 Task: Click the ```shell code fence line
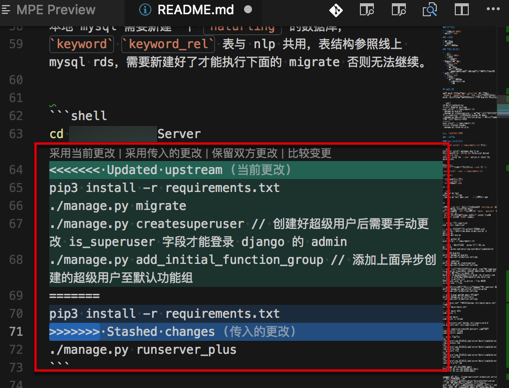pyautogui.click(x=78, y=116)
